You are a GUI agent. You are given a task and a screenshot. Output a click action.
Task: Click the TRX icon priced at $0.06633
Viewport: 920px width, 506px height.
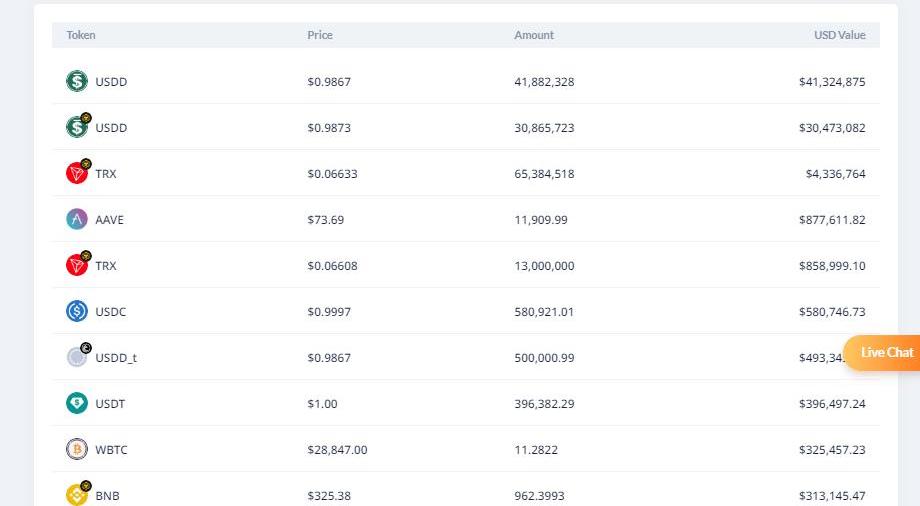77,174
